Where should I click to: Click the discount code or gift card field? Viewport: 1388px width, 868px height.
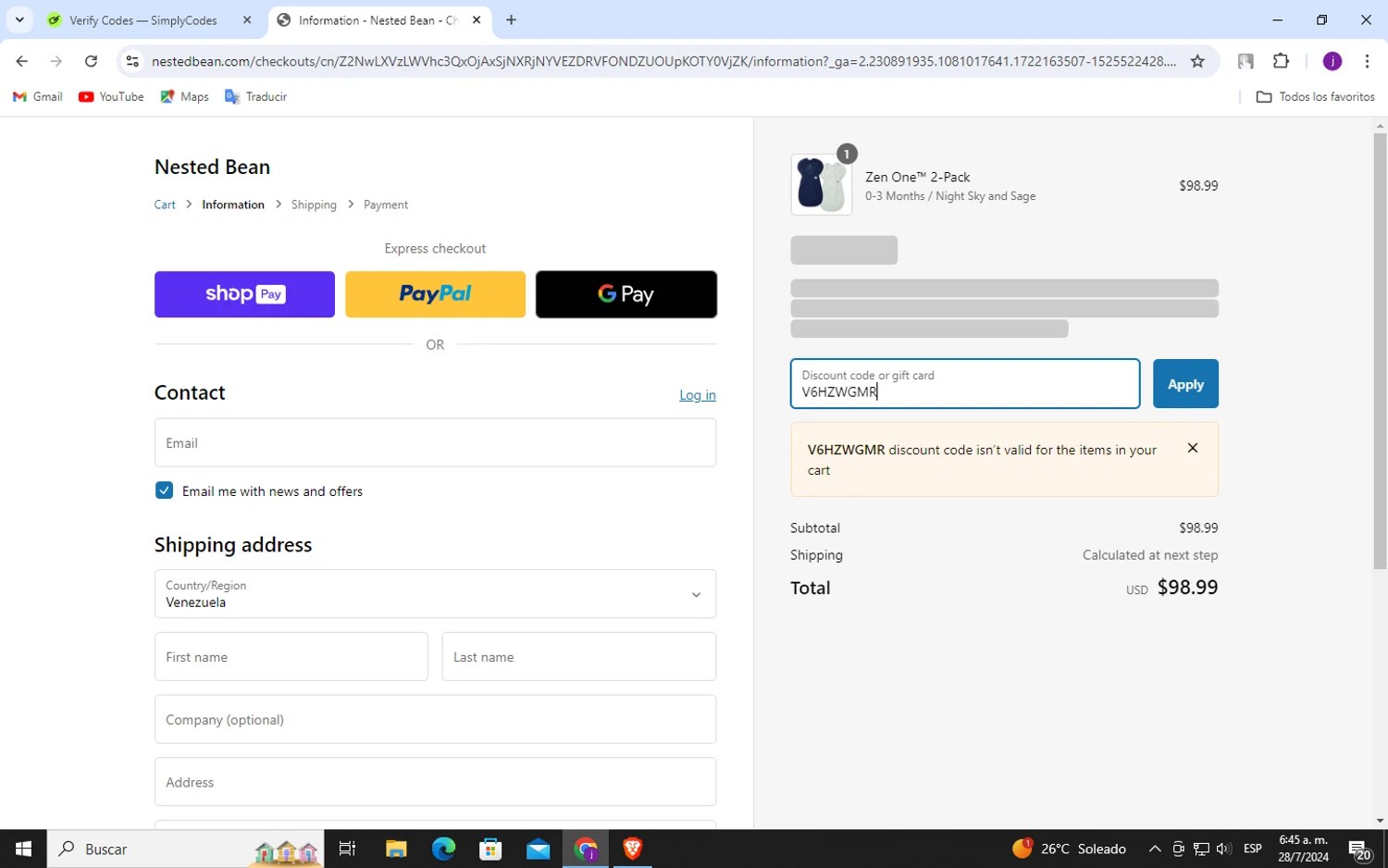click(965, 383)
